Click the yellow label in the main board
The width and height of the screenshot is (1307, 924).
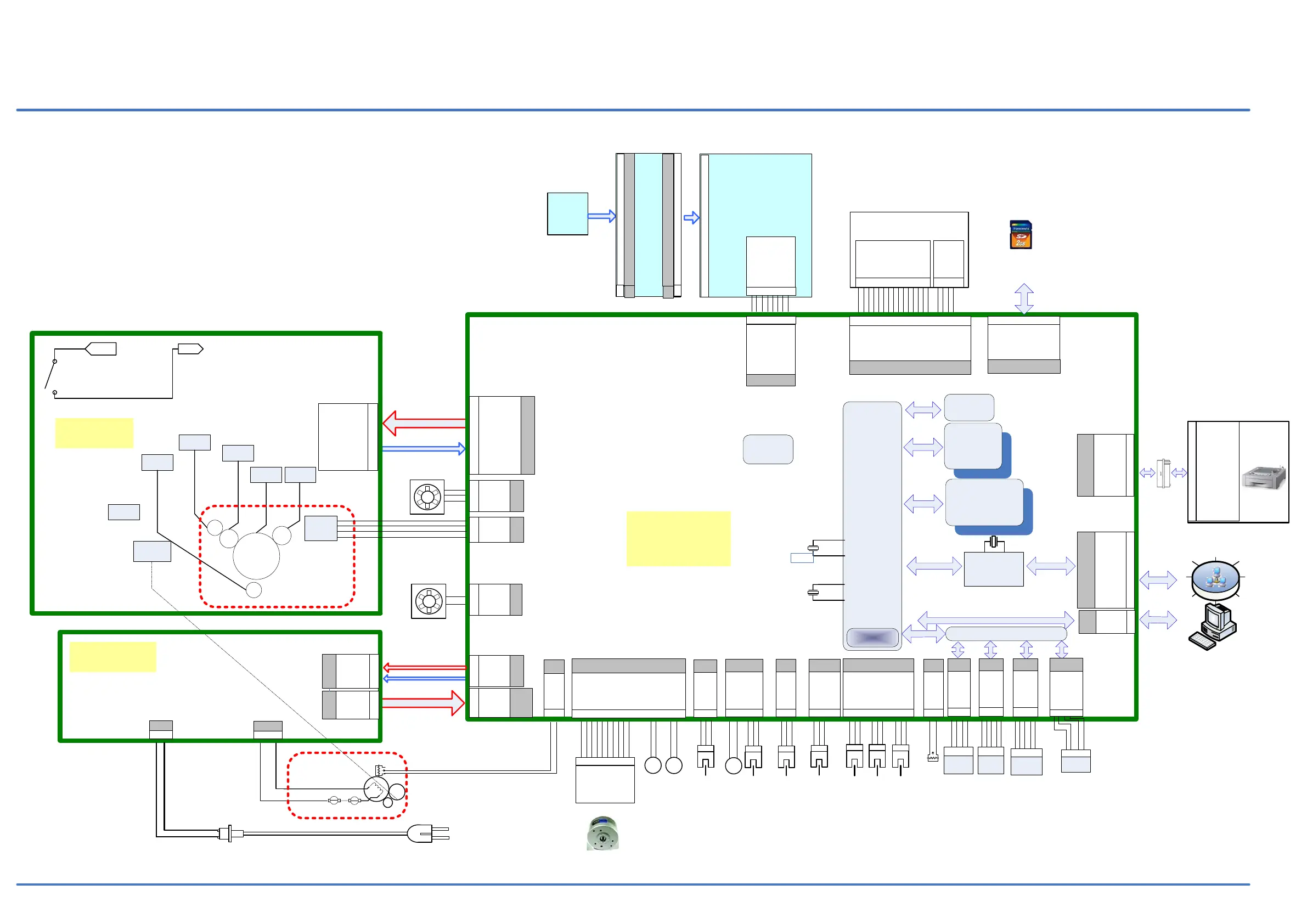678,539
